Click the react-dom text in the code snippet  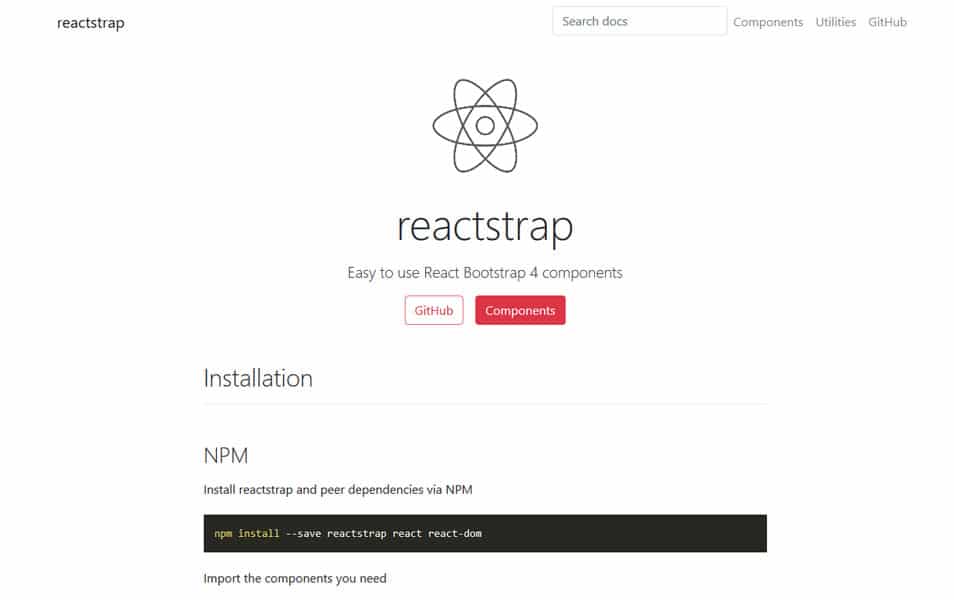(x=459, y=533)
